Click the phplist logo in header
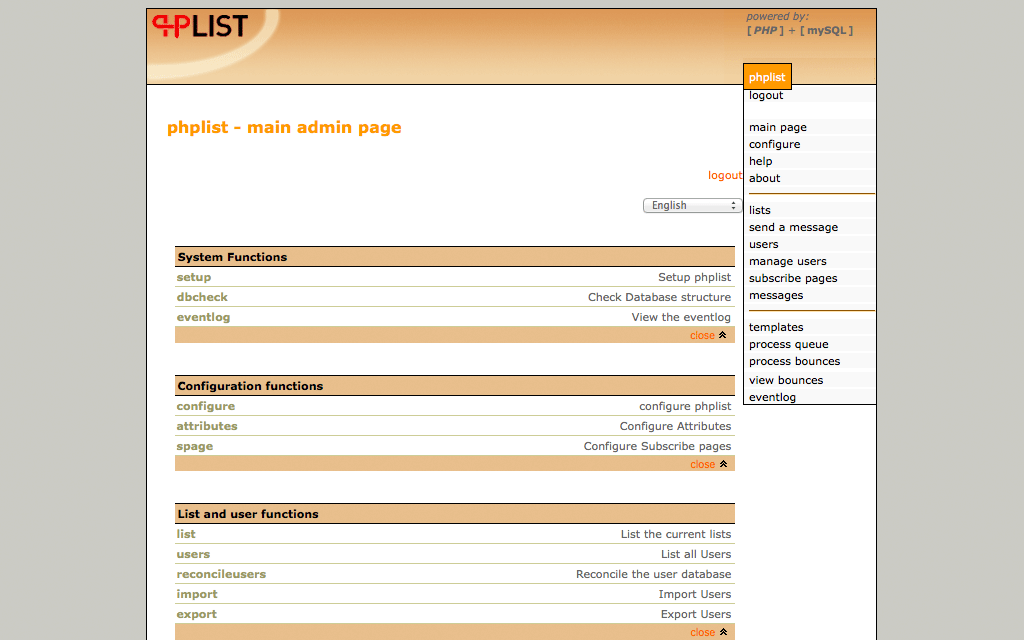The image size is (1024, 640). [x=200, y=26]
